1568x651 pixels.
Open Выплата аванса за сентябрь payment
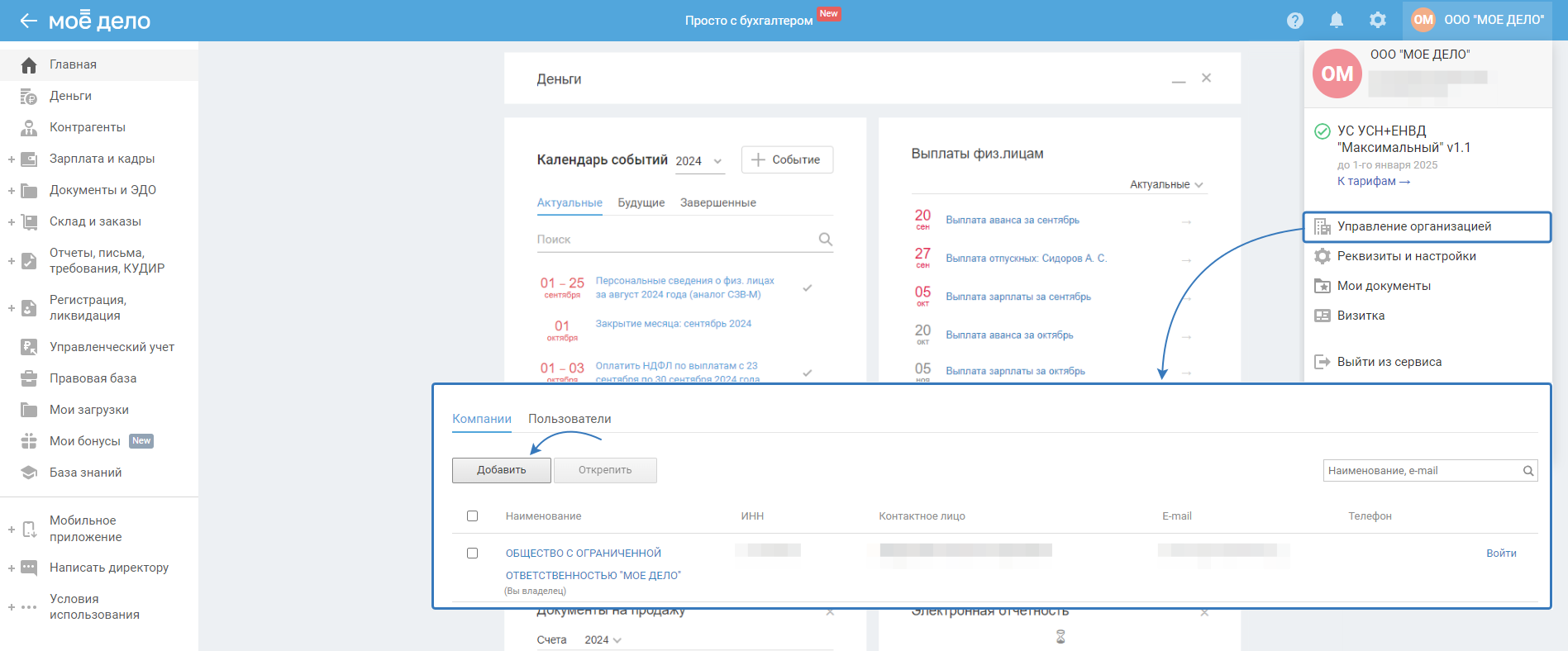point(1013,221)
